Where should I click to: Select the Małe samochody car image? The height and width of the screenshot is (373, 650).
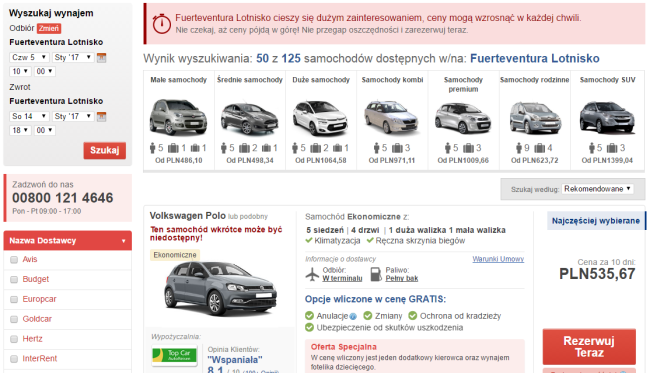178,117
